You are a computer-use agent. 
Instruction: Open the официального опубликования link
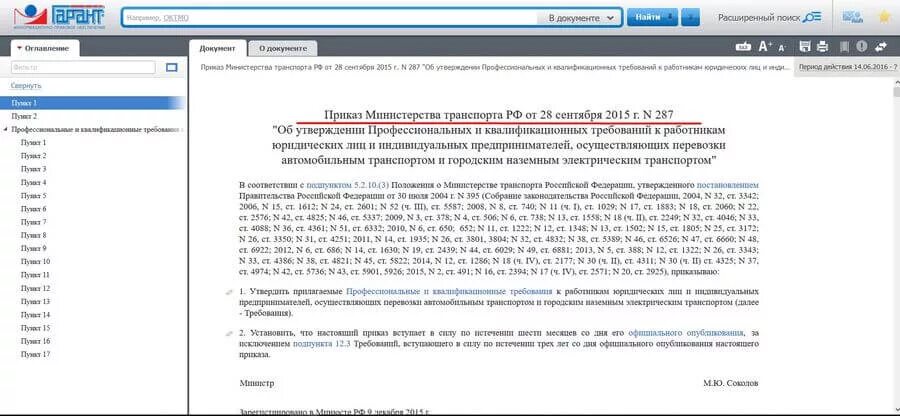[686, 333]
